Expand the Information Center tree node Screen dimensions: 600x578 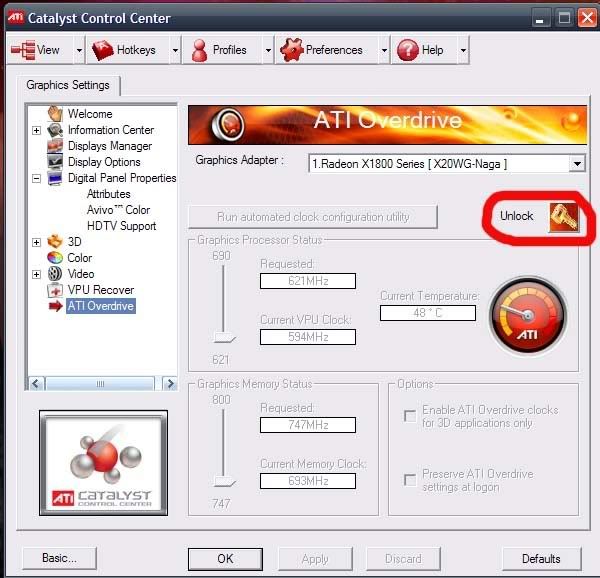click(36, 130)
